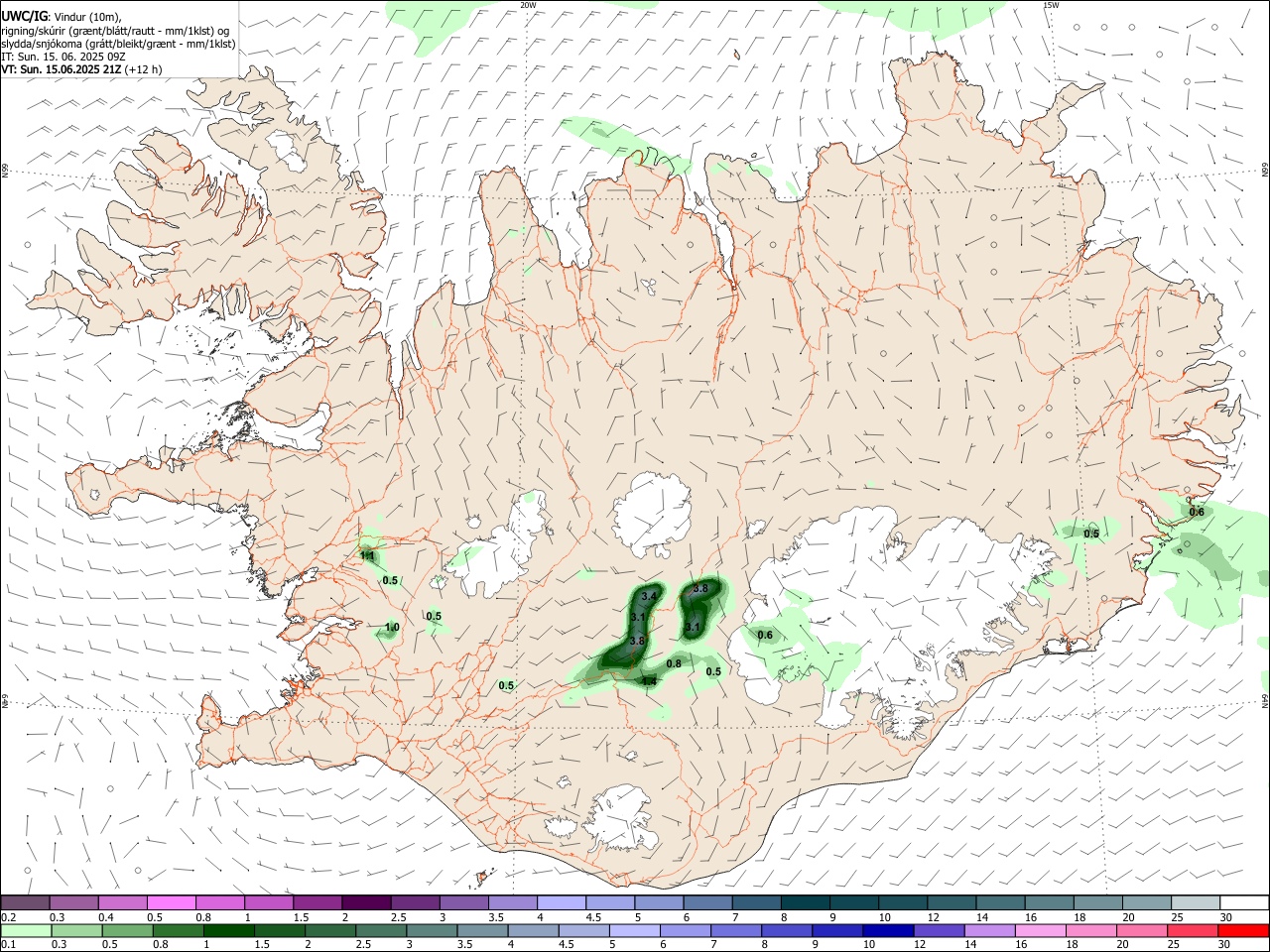Select the darkest purple swatch labeled 2 in top row
This screenshot has height=952, width=1270.
(x=365, y=902)
